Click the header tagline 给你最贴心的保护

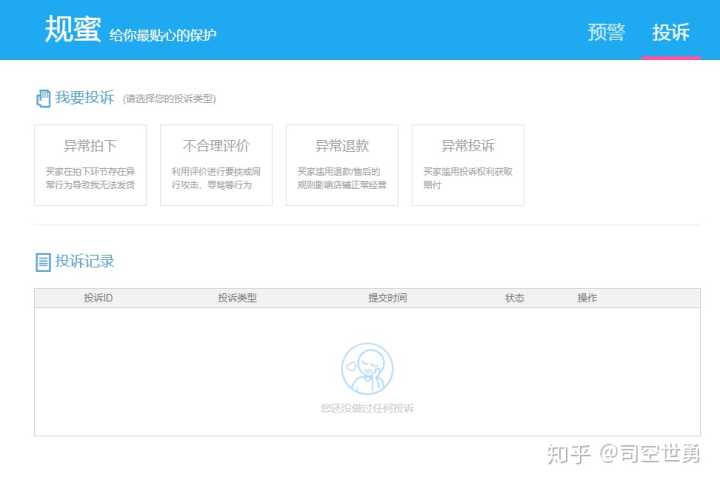point(163,35)
